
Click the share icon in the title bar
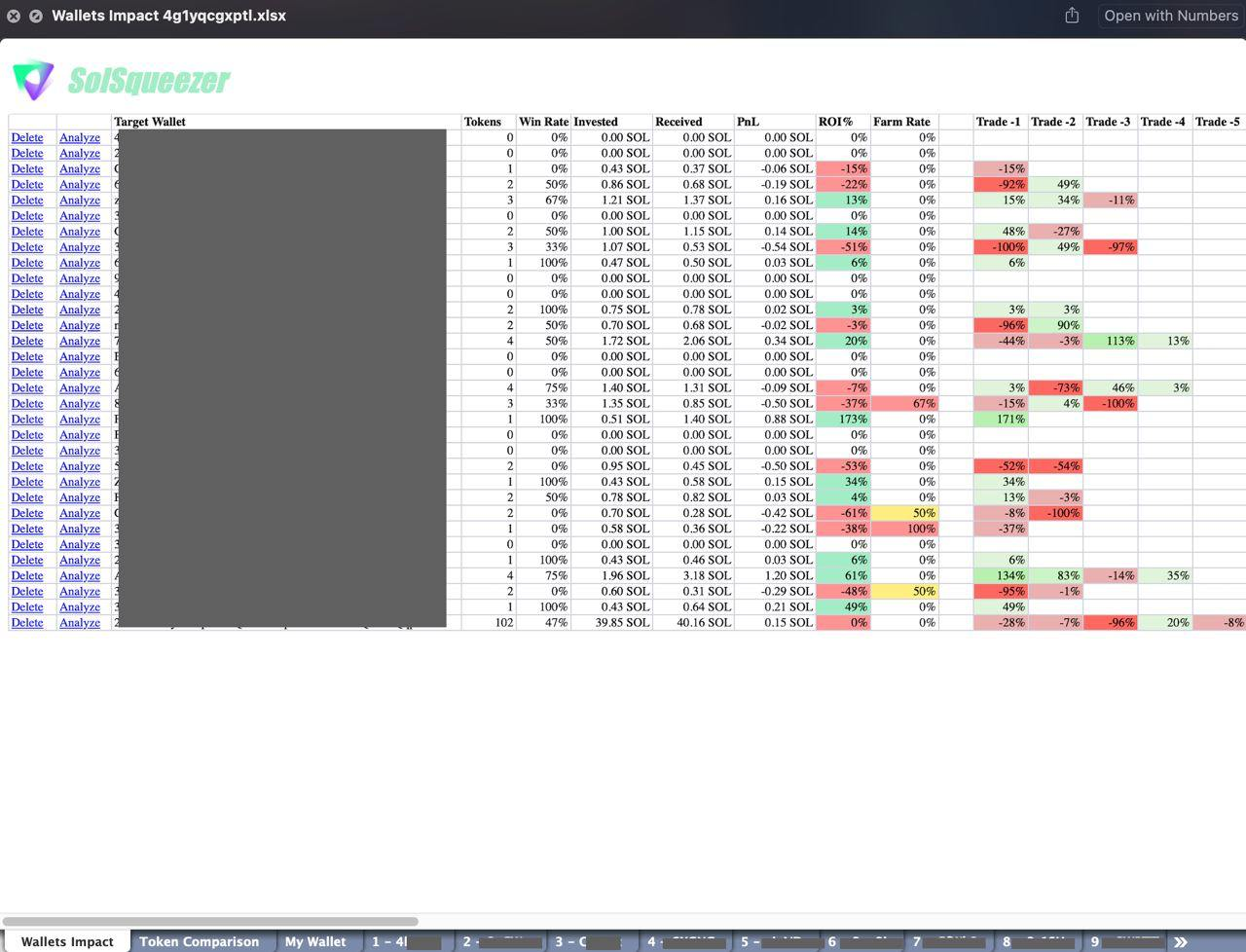[x=1072, y=16]
